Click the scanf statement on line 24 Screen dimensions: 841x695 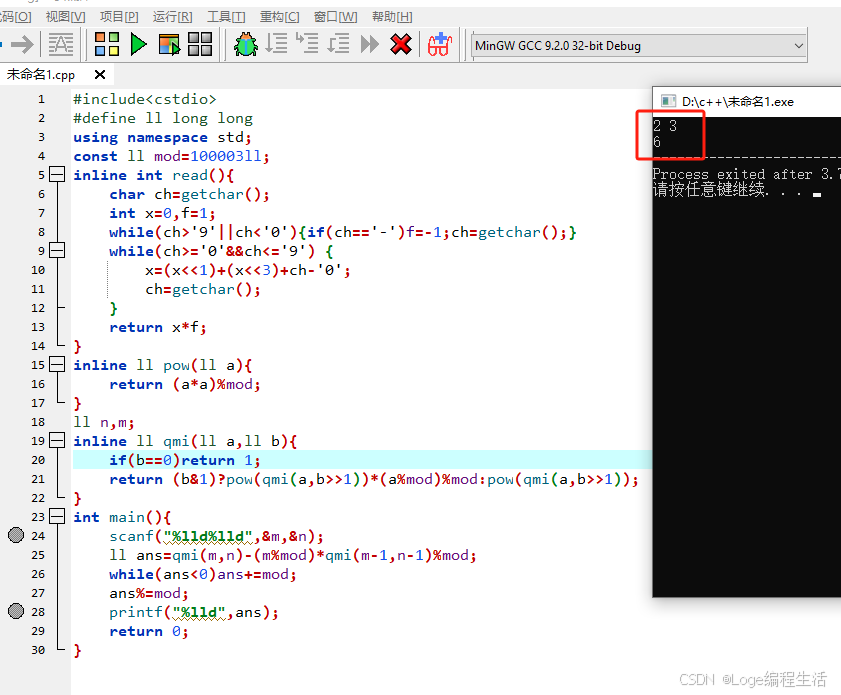click(217, 536)
